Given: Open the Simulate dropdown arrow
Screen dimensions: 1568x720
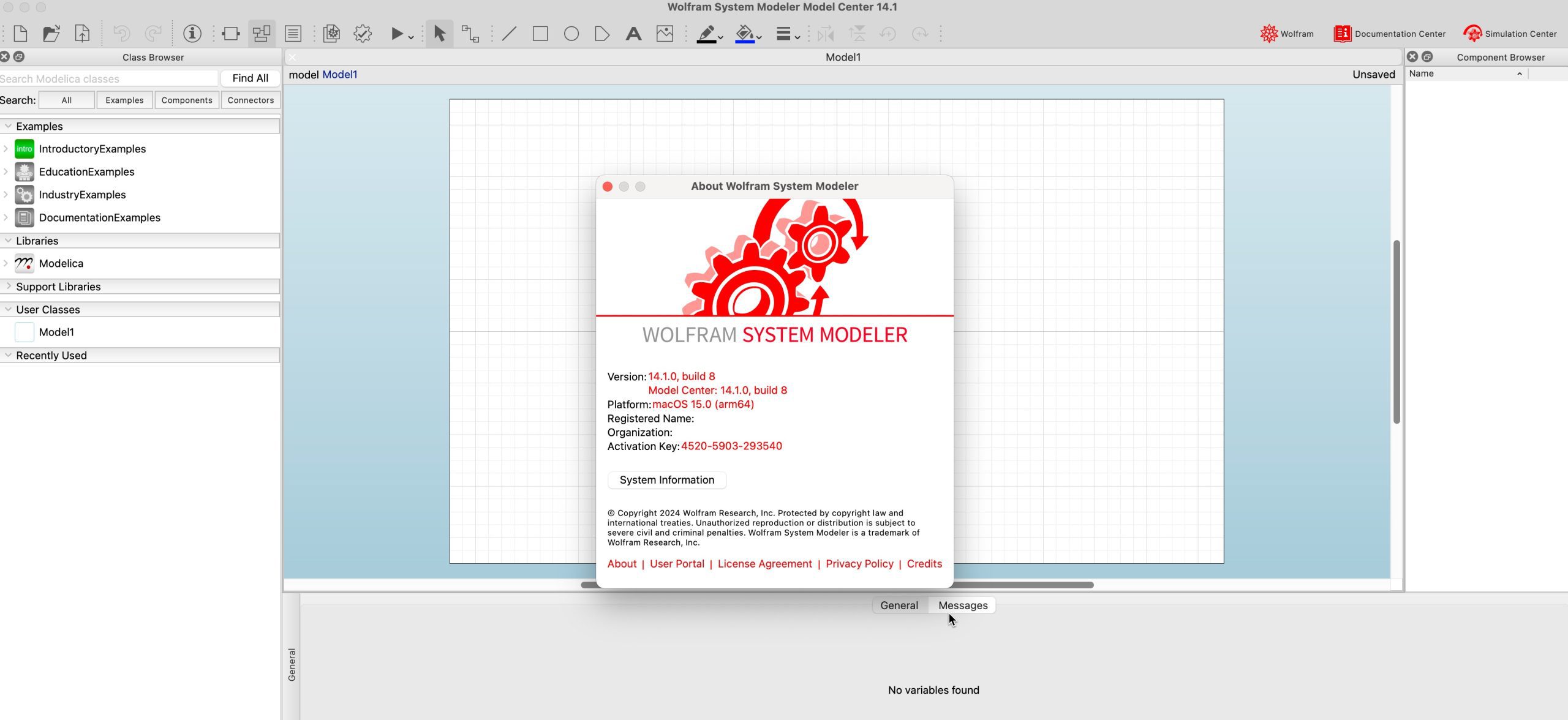Looking at the screenshot, I should point(411,37).
